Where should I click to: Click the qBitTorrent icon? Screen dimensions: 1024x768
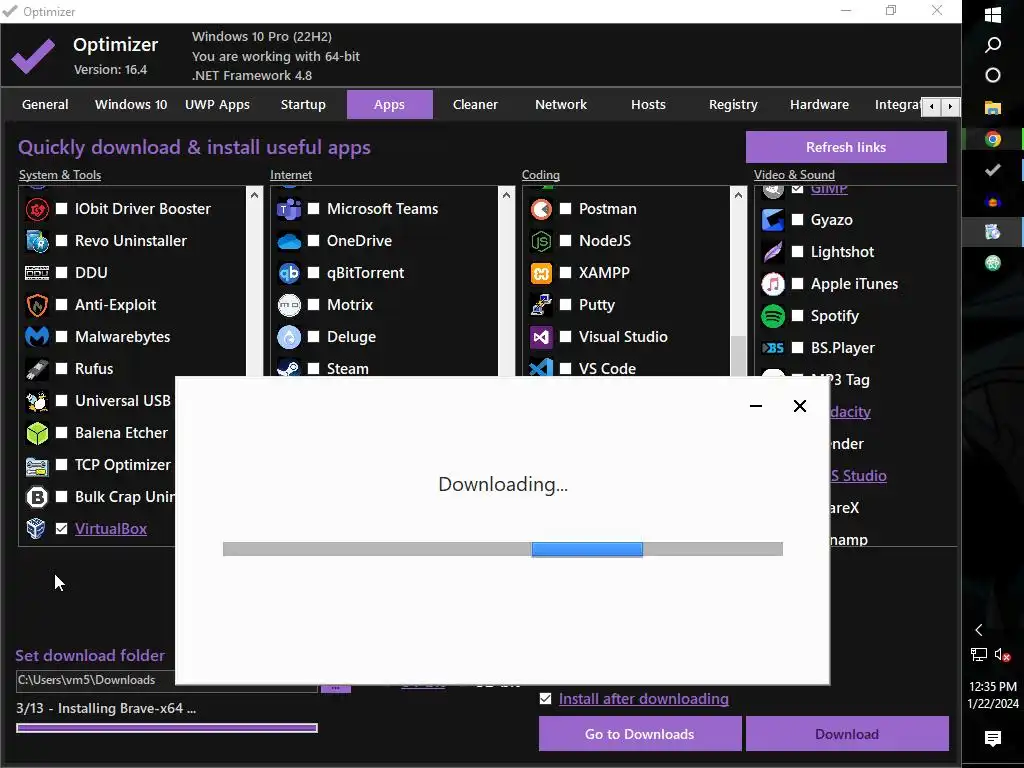[289, 273]
